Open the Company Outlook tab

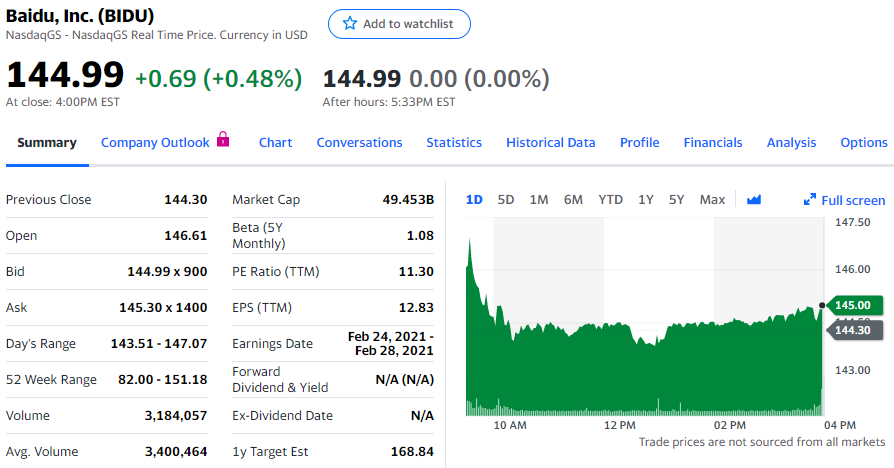tap(155, 143)
